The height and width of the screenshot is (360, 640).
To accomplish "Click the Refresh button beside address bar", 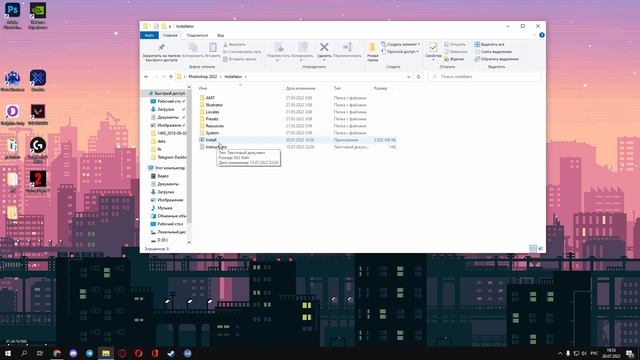I will pos(418,76).
